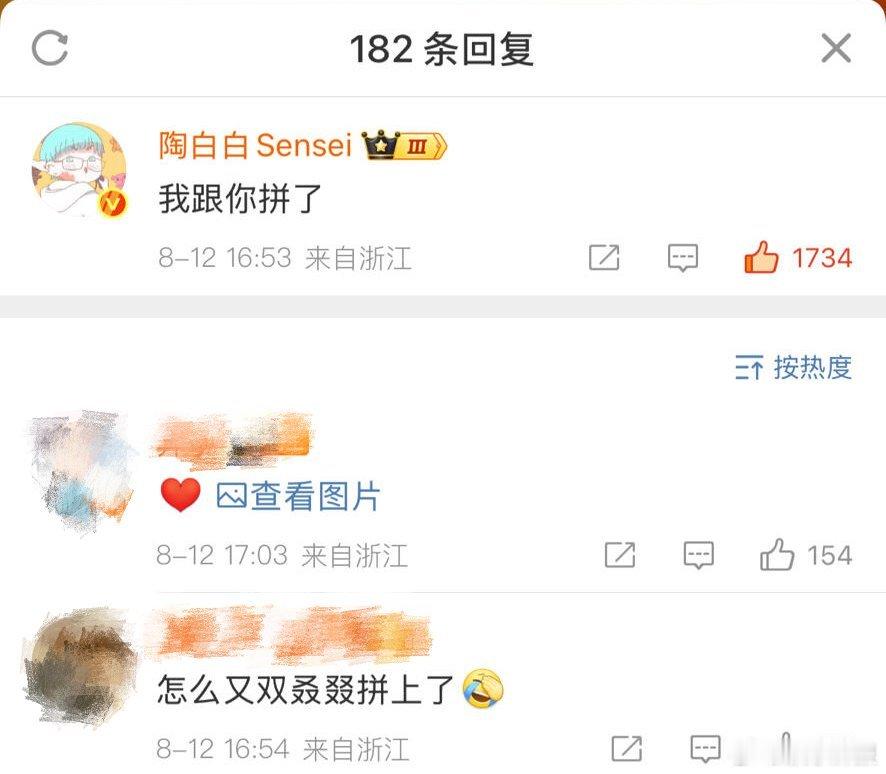Tap the 我跟你拼了 comment text
The height and width of the screenshot is (774, 886).
point(240,199)
